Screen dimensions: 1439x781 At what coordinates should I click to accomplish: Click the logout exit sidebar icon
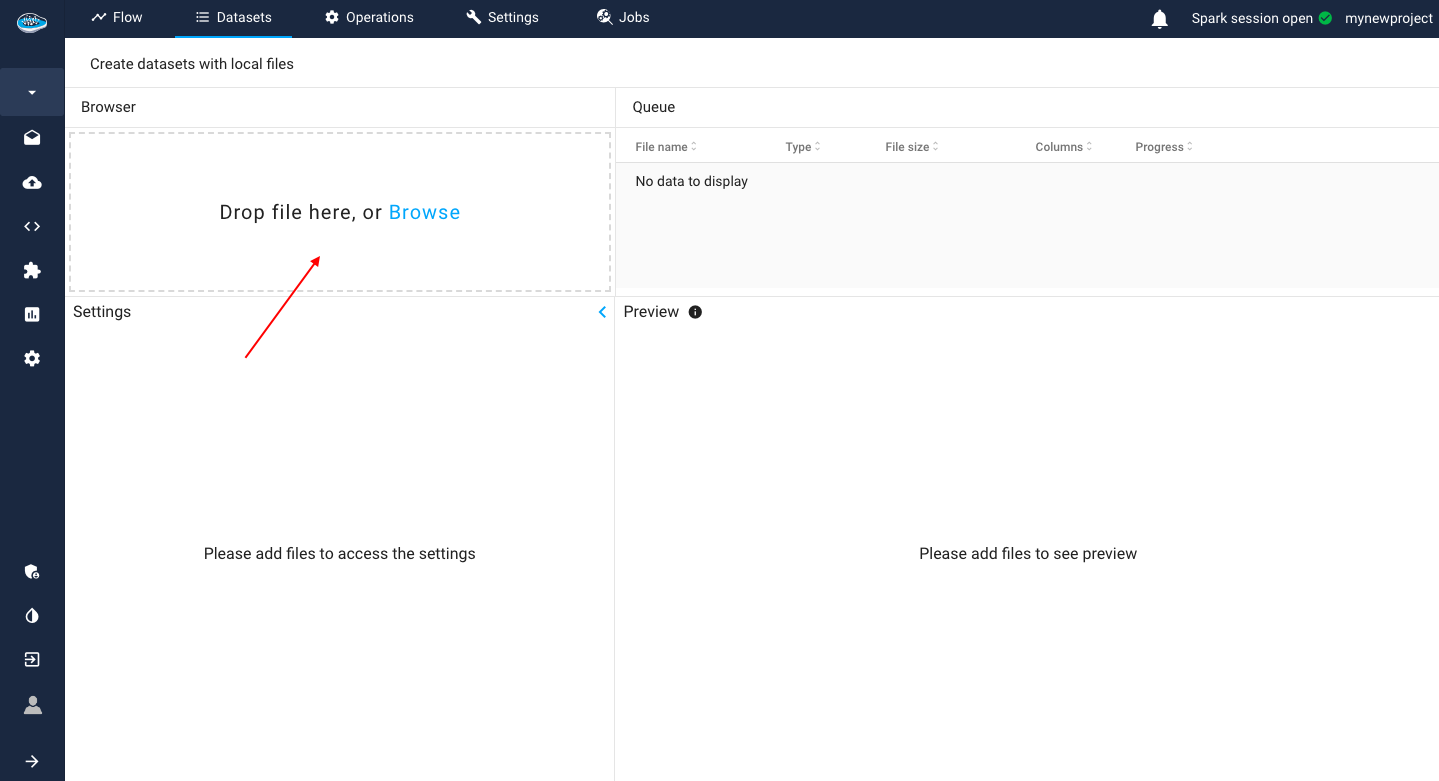(x=32, y=660)
